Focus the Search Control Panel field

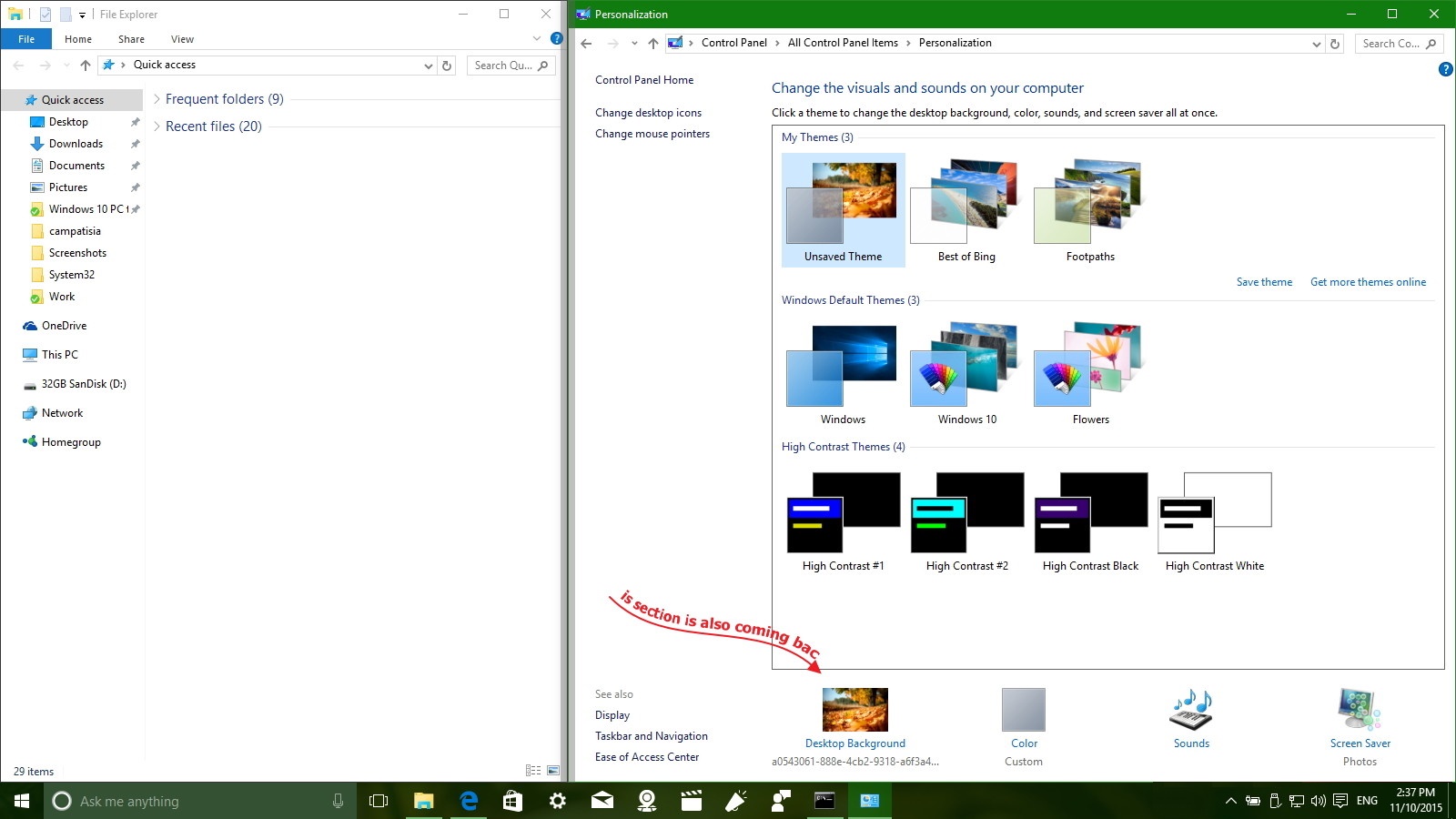(x=1399, y=44)
